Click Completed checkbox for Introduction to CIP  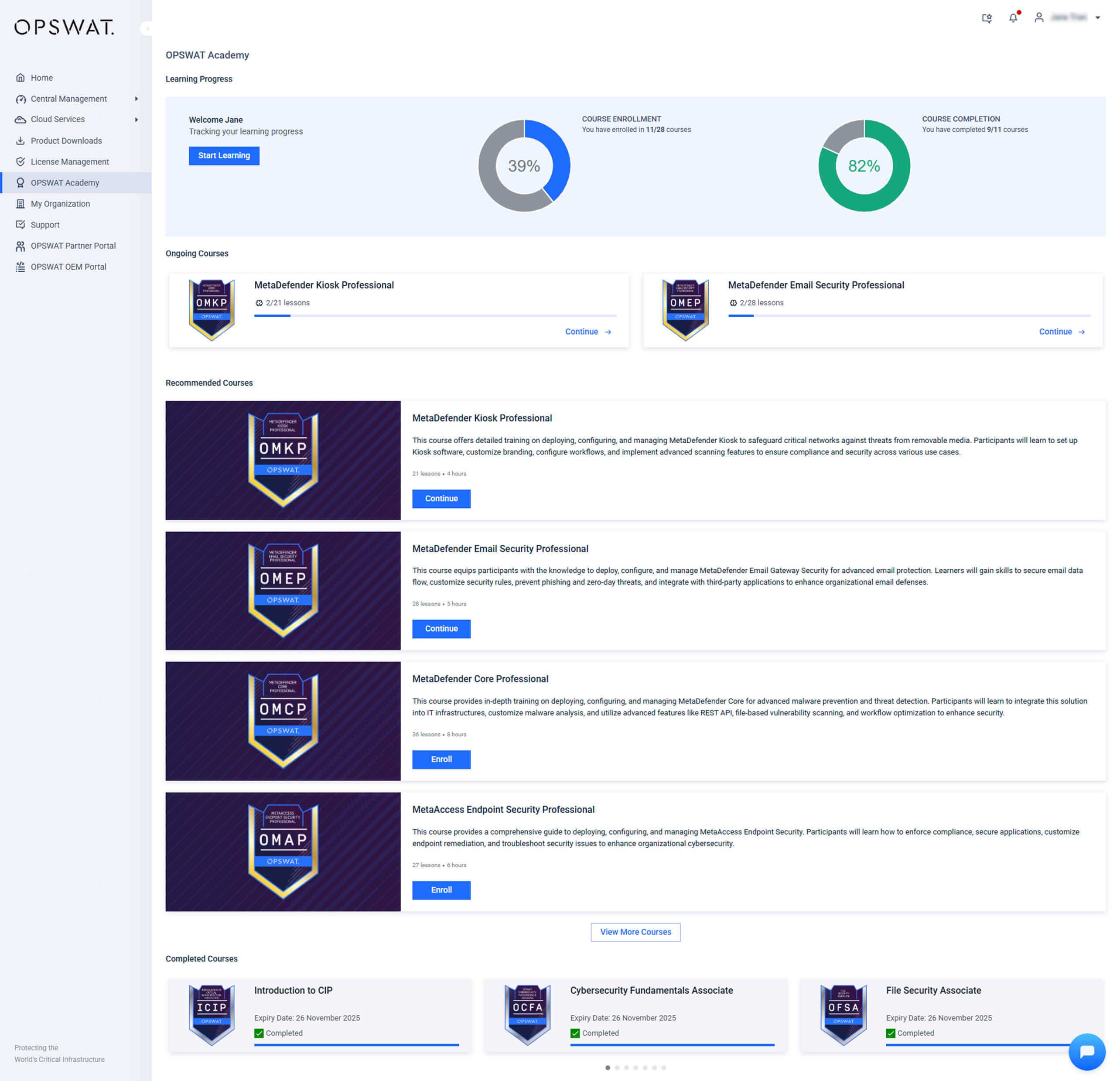(x=259, y=1033)
